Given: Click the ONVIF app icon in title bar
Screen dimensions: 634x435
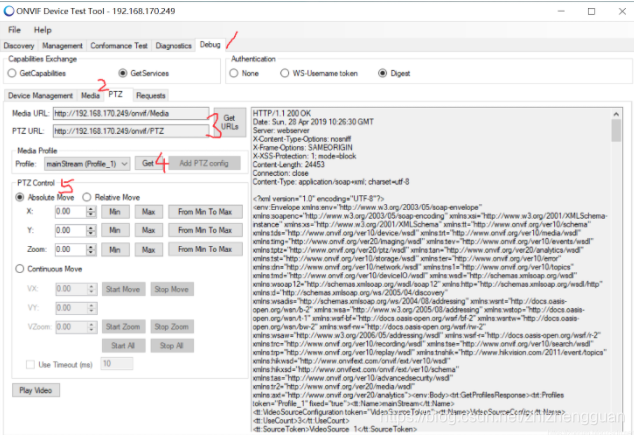Looking at the screenshot, I should pos(8,11).
